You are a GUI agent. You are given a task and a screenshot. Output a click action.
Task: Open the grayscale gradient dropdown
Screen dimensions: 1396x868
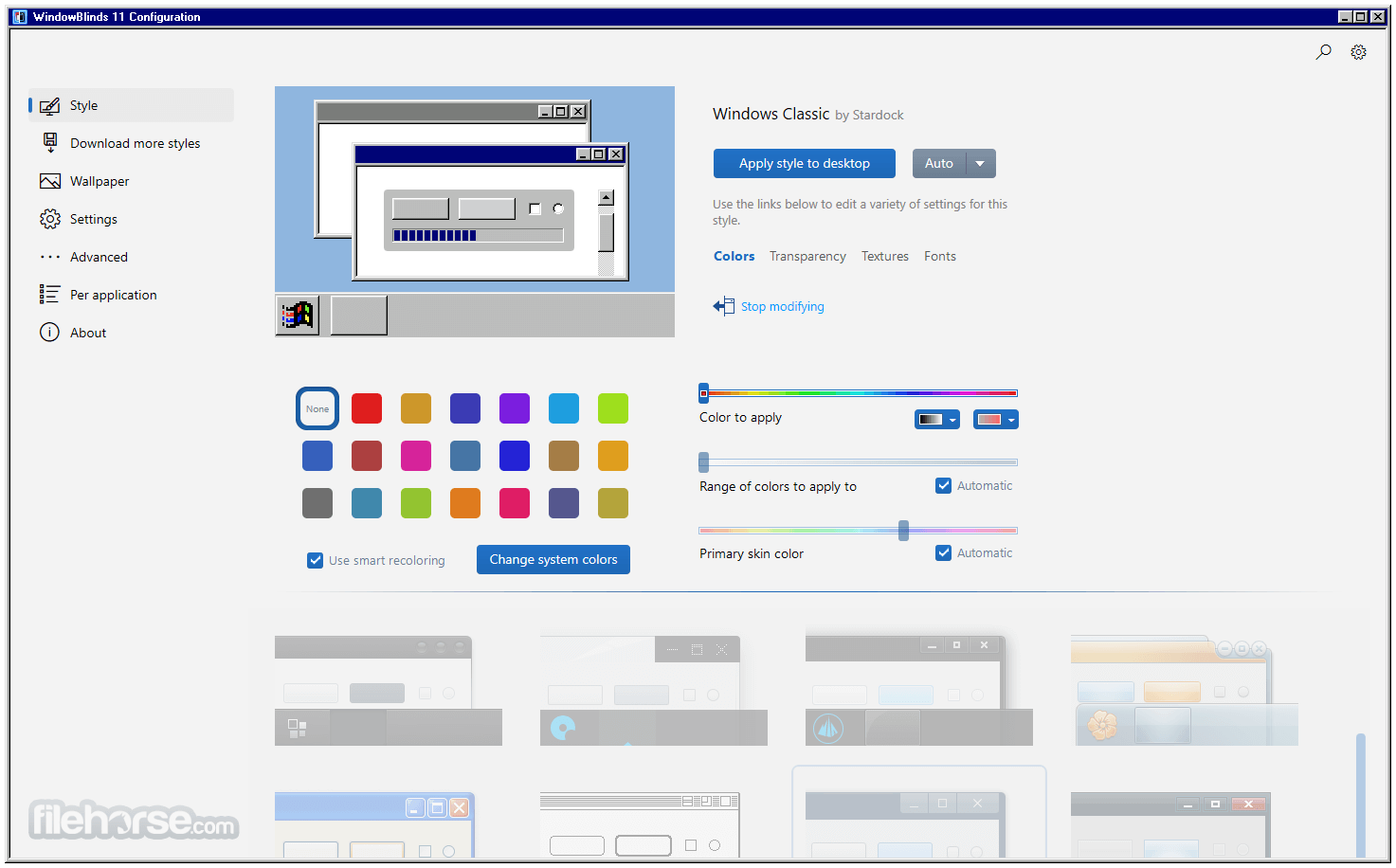click(937, 419)
